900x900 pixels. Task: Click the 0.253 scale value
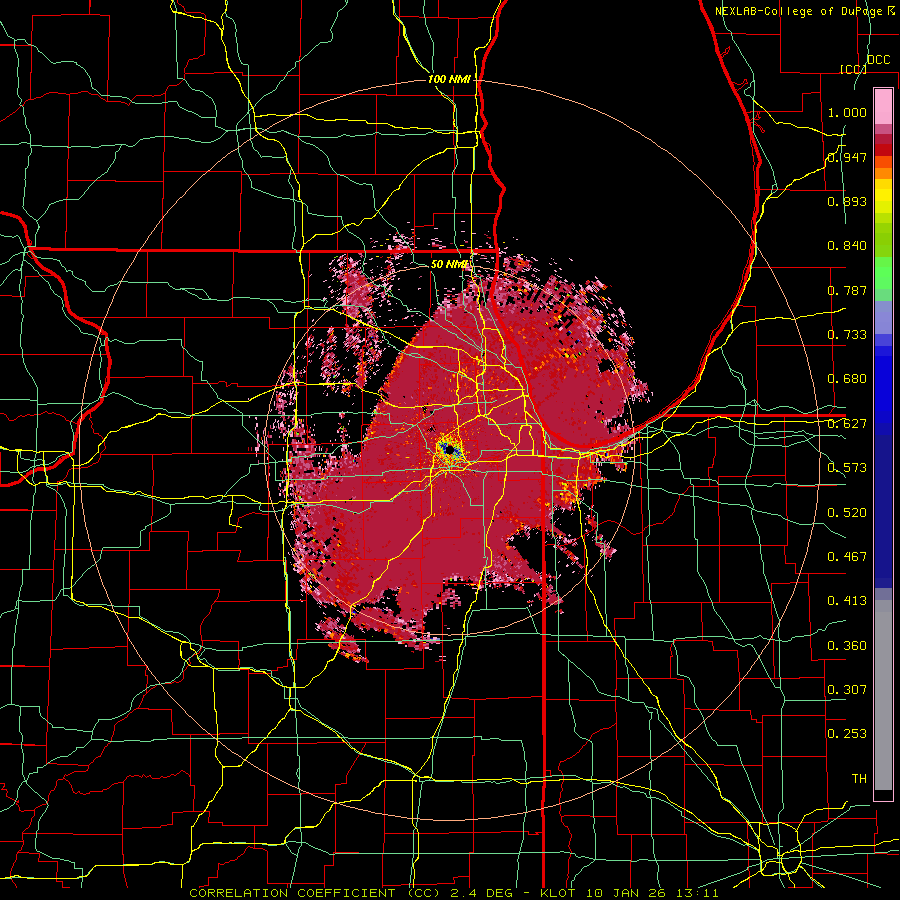pyautogui.click(x=847, y=734)
